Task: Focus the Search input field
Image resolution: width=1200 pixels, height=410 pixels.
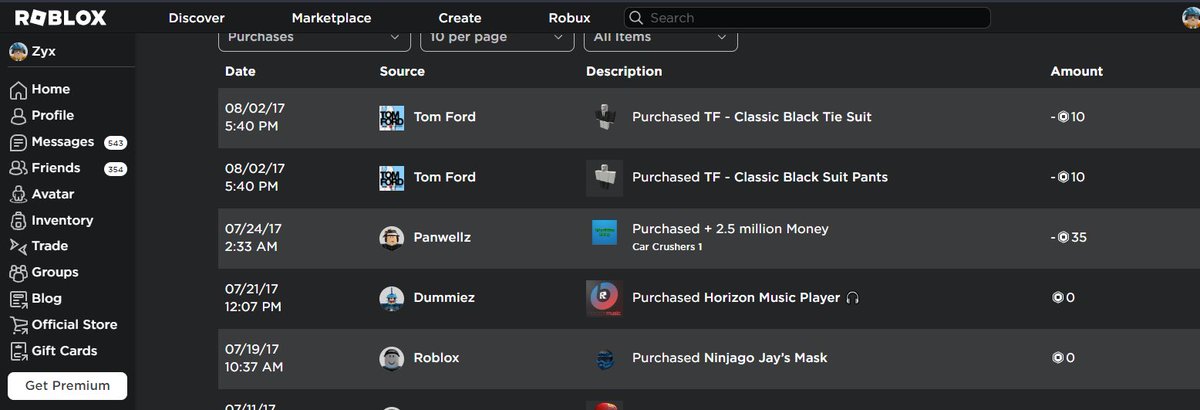Action: click(x=808, y=18)
